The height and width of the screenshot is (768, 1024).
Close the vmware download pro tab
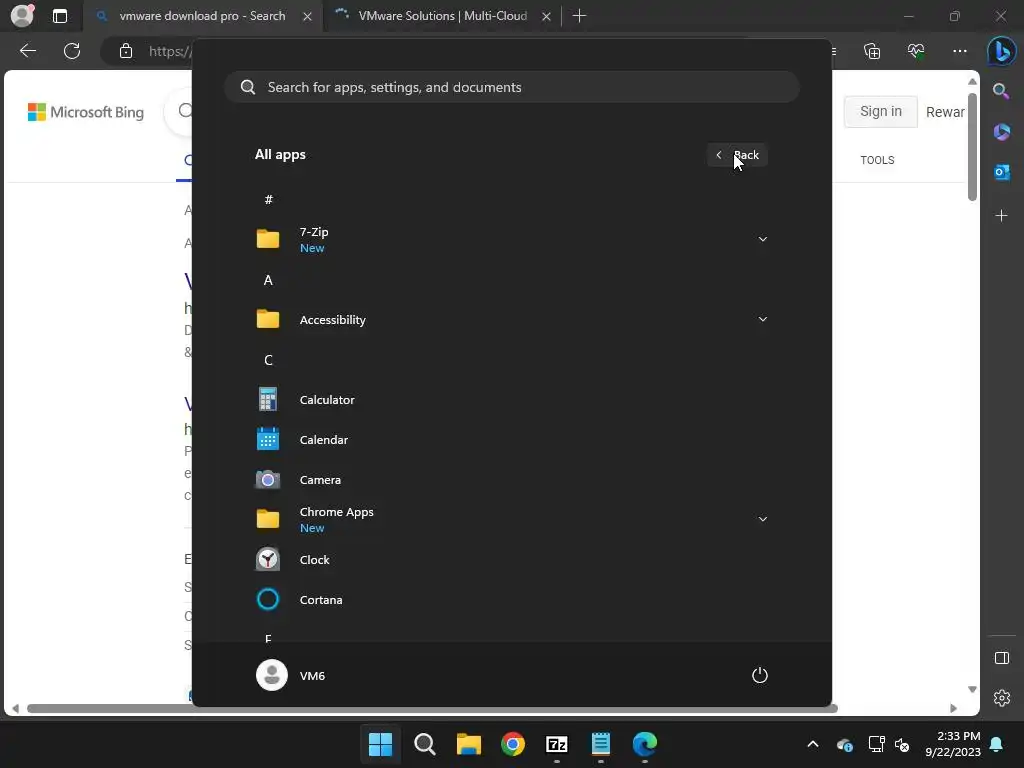[307, 16]
